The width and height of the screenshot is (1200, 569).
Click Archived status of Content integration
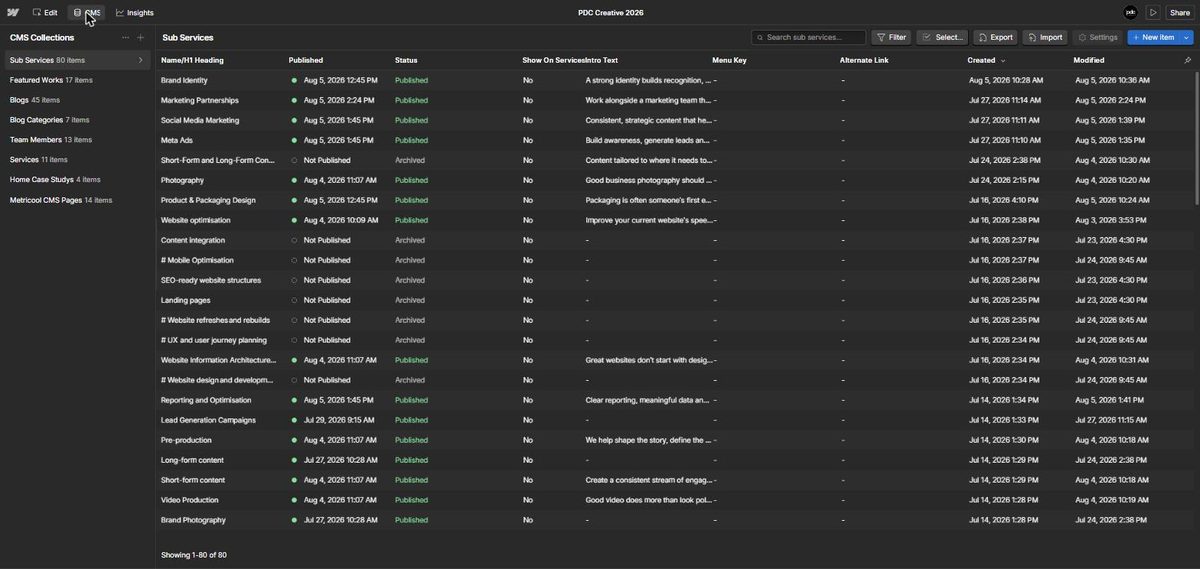pos(410,240)
